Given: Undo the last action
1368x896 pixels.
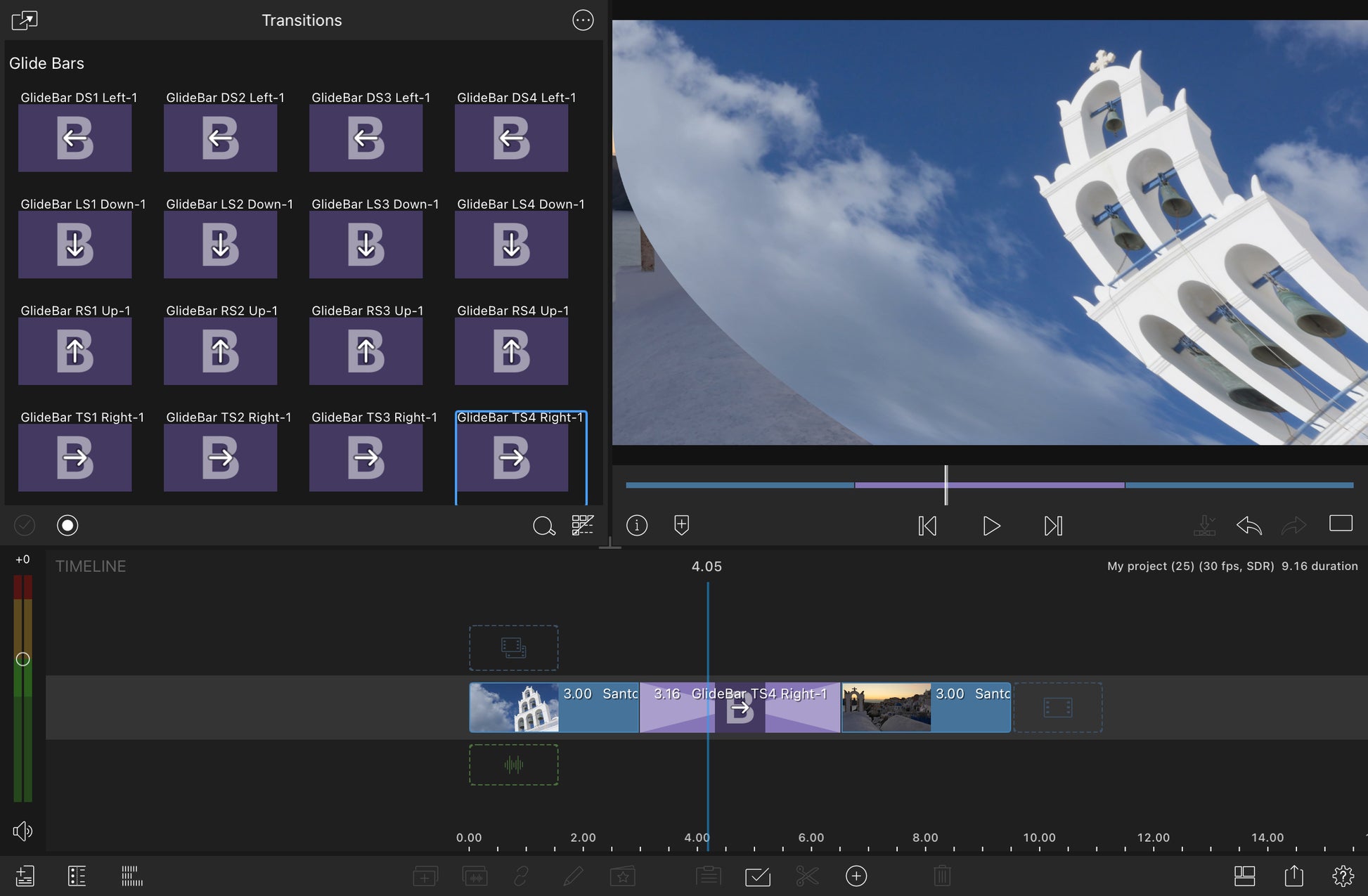Looking at the screenshot, I should pyautogui.click(x=1249, y=525).
